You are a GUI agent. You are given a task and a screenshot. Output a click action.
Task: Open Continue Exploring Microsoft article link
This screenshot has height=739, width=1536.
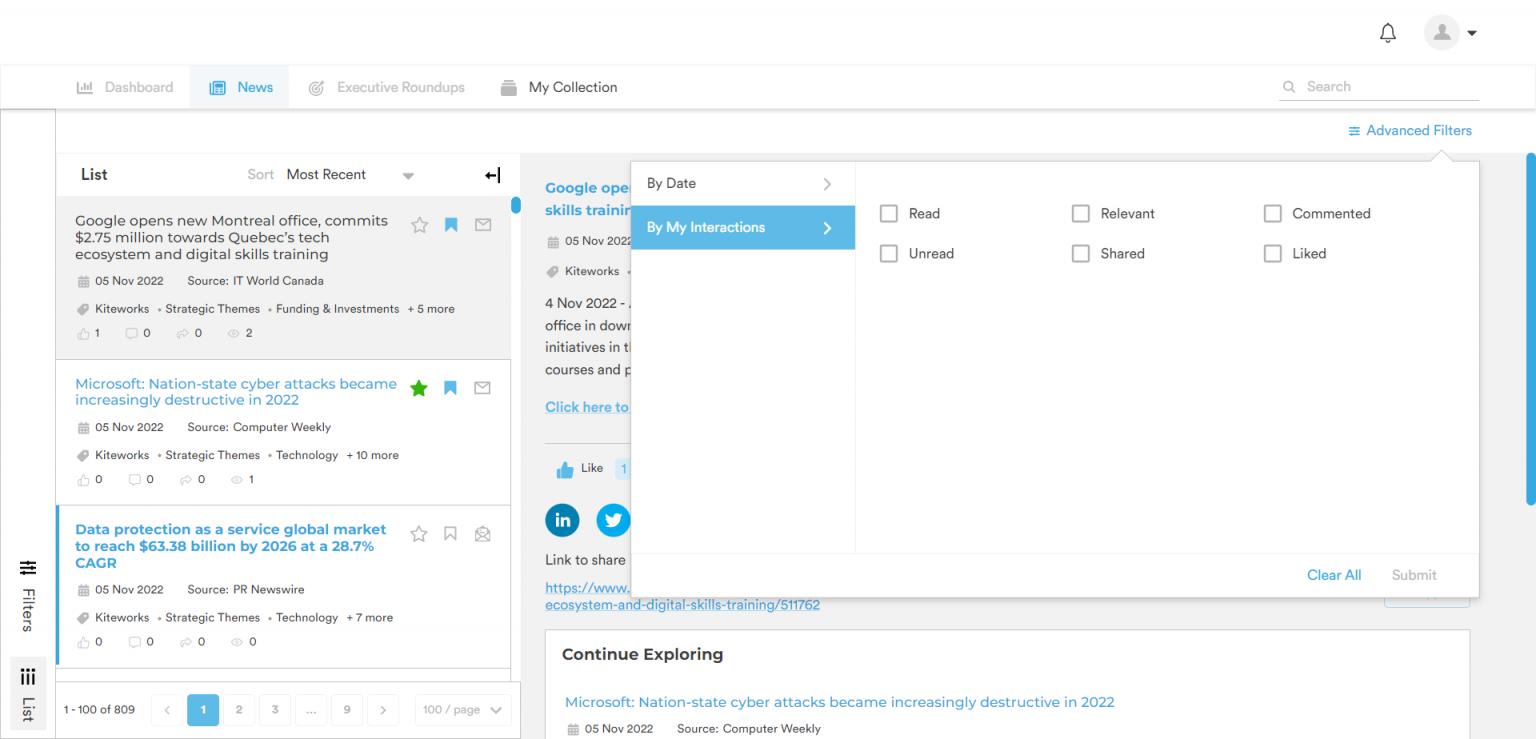840,702
